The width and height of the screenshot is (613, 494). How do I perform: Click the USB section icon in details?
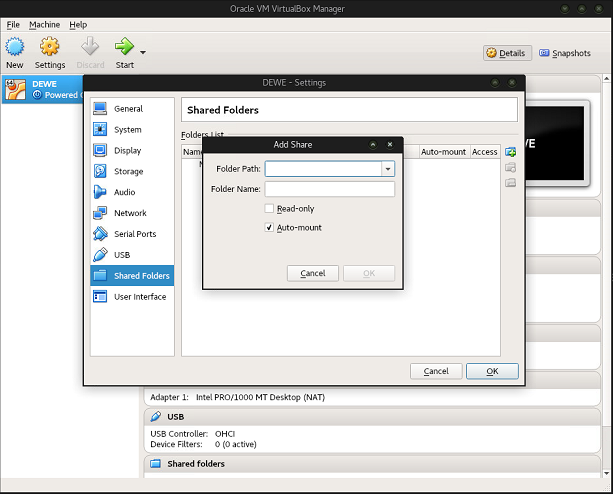pyautogui.click(x=156, y=417)
